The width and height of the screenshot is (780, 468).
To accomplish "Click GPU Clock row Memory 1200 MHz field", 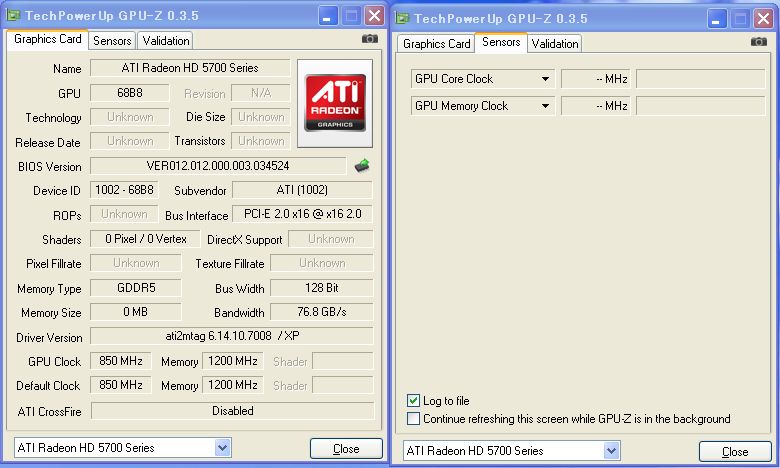I will [233, 361].
